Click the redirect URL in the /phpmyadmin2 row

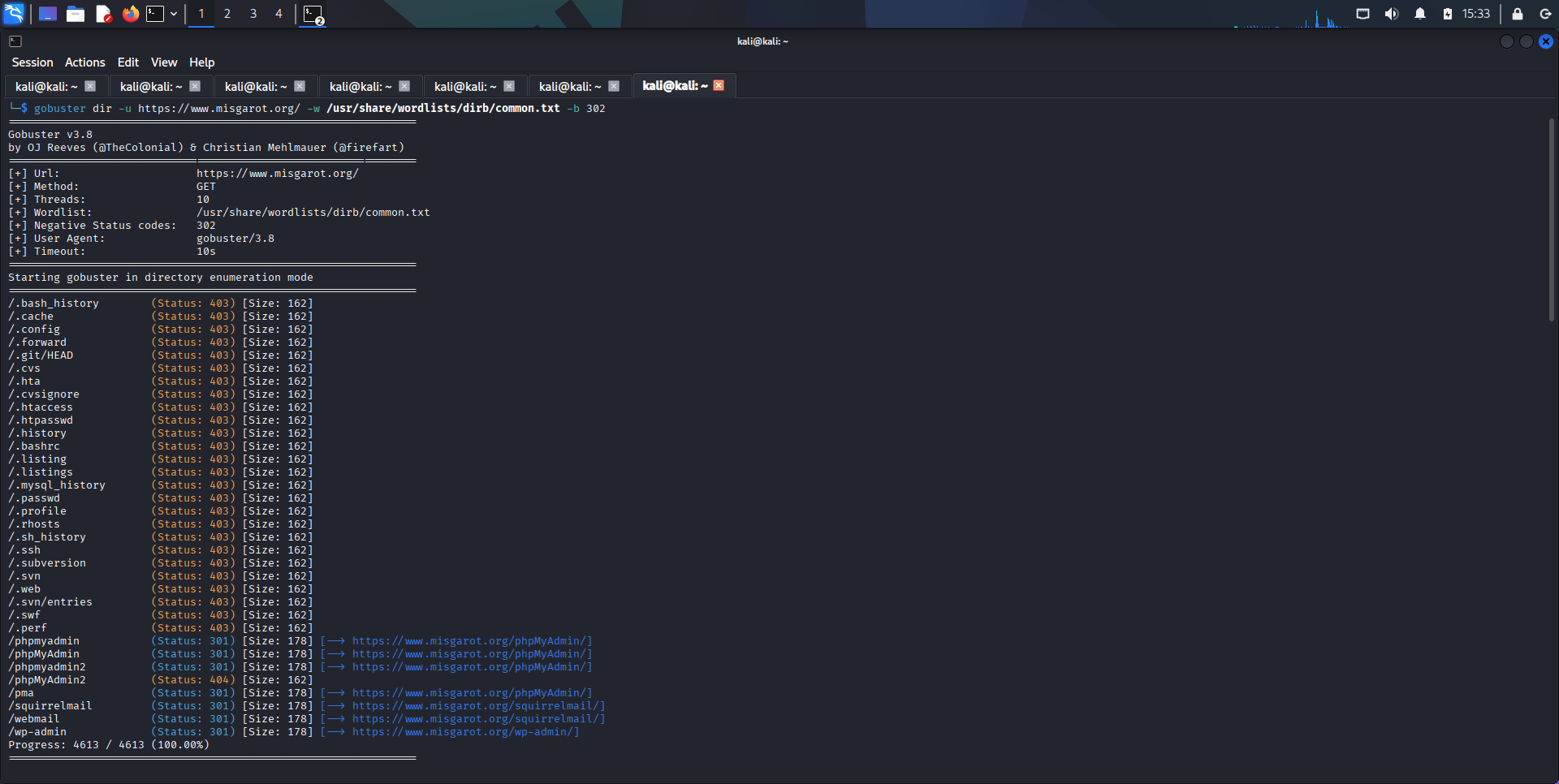click(471, 667)
